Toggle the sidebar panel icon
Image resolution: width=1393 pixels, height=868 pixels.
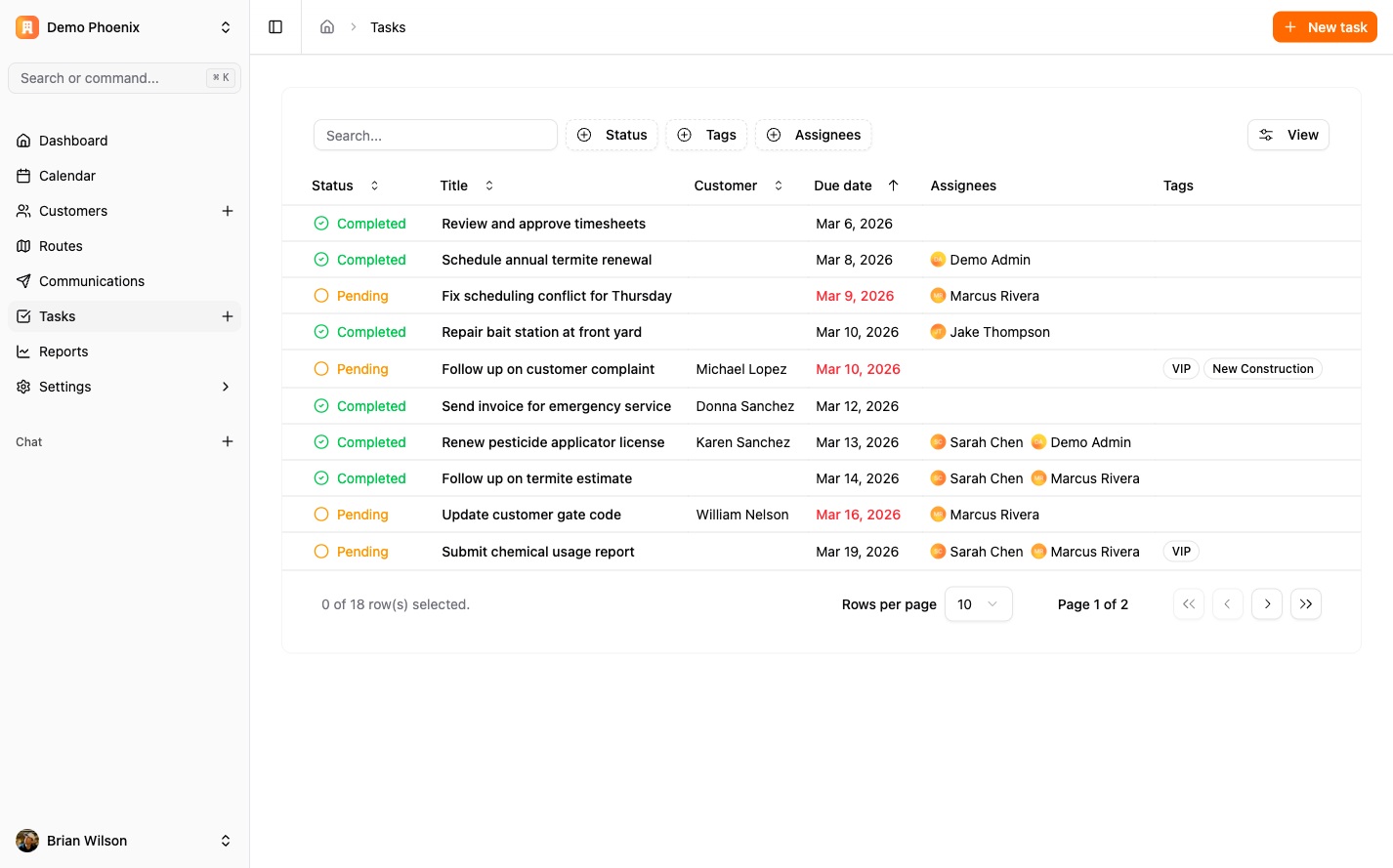coord(275,27)
